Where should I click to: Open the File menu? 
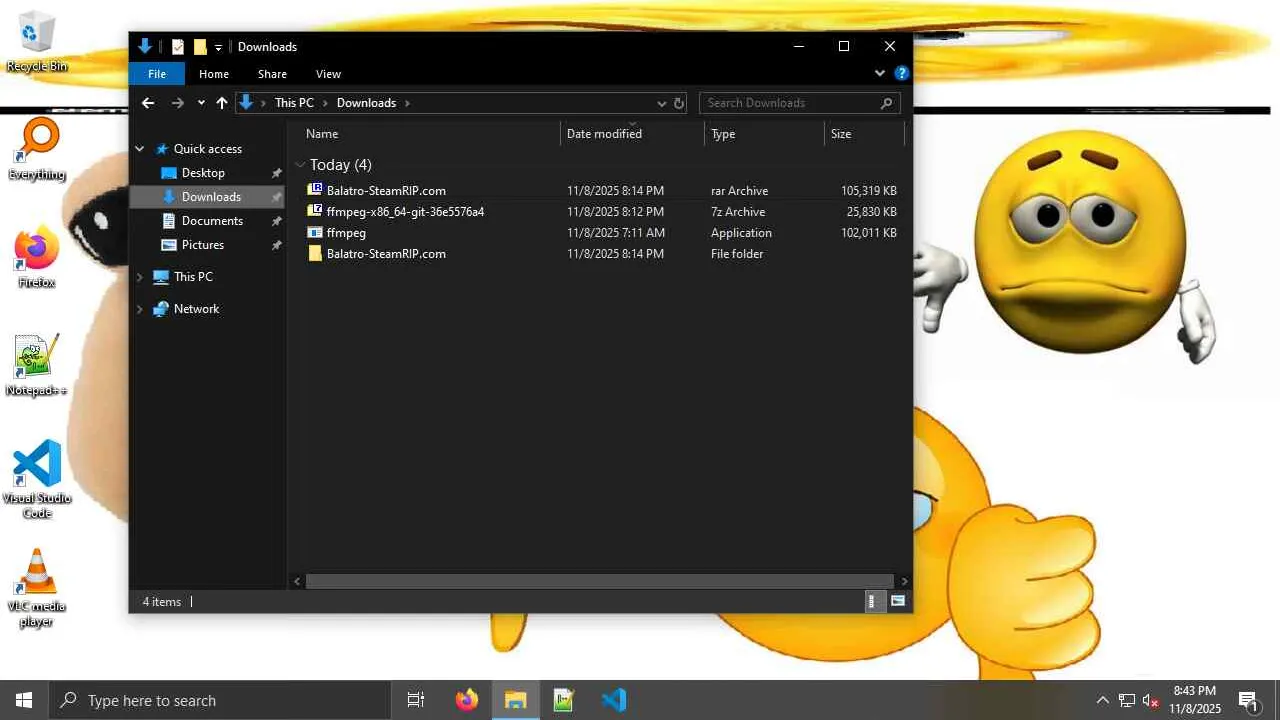[x=157, y=74]
